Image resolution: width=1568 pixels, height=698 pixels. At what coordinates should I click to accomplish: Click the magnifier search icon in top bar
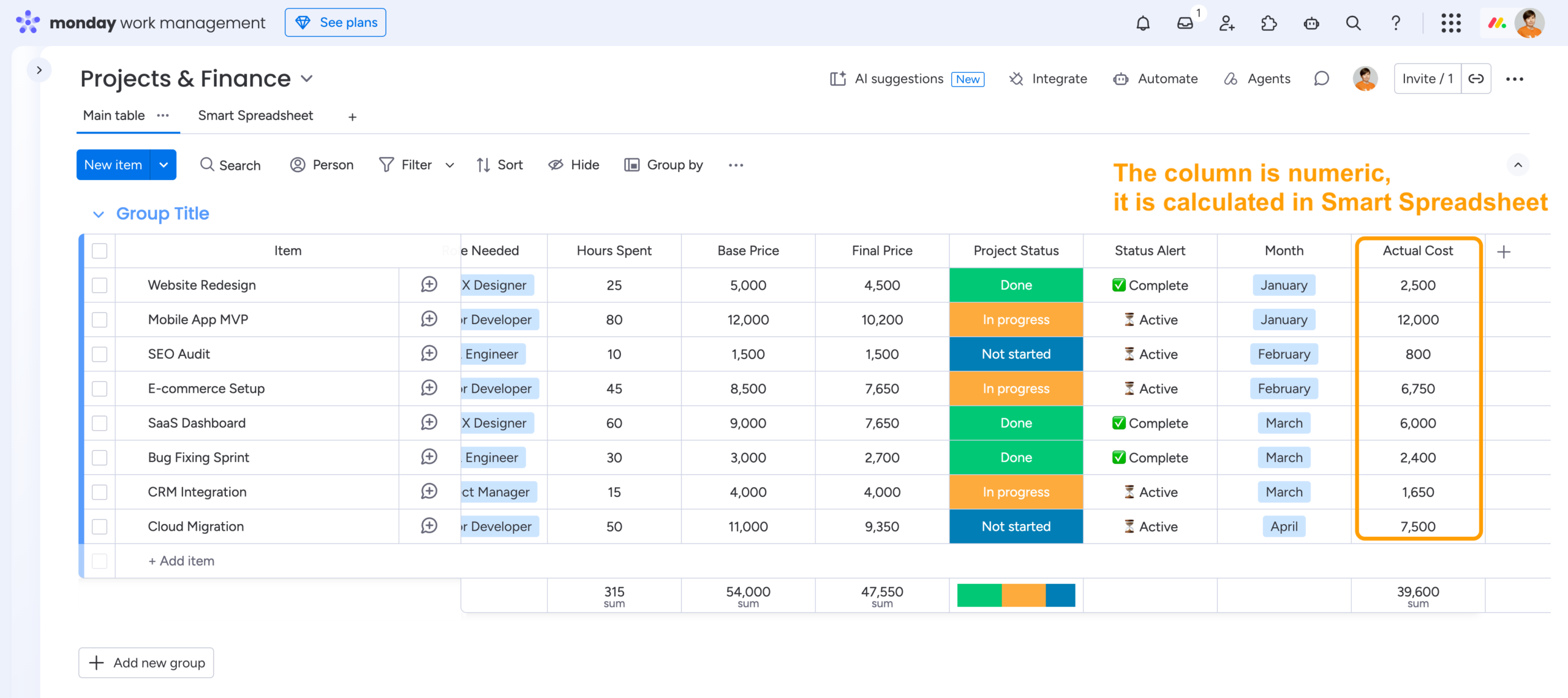click(1354, 23)
